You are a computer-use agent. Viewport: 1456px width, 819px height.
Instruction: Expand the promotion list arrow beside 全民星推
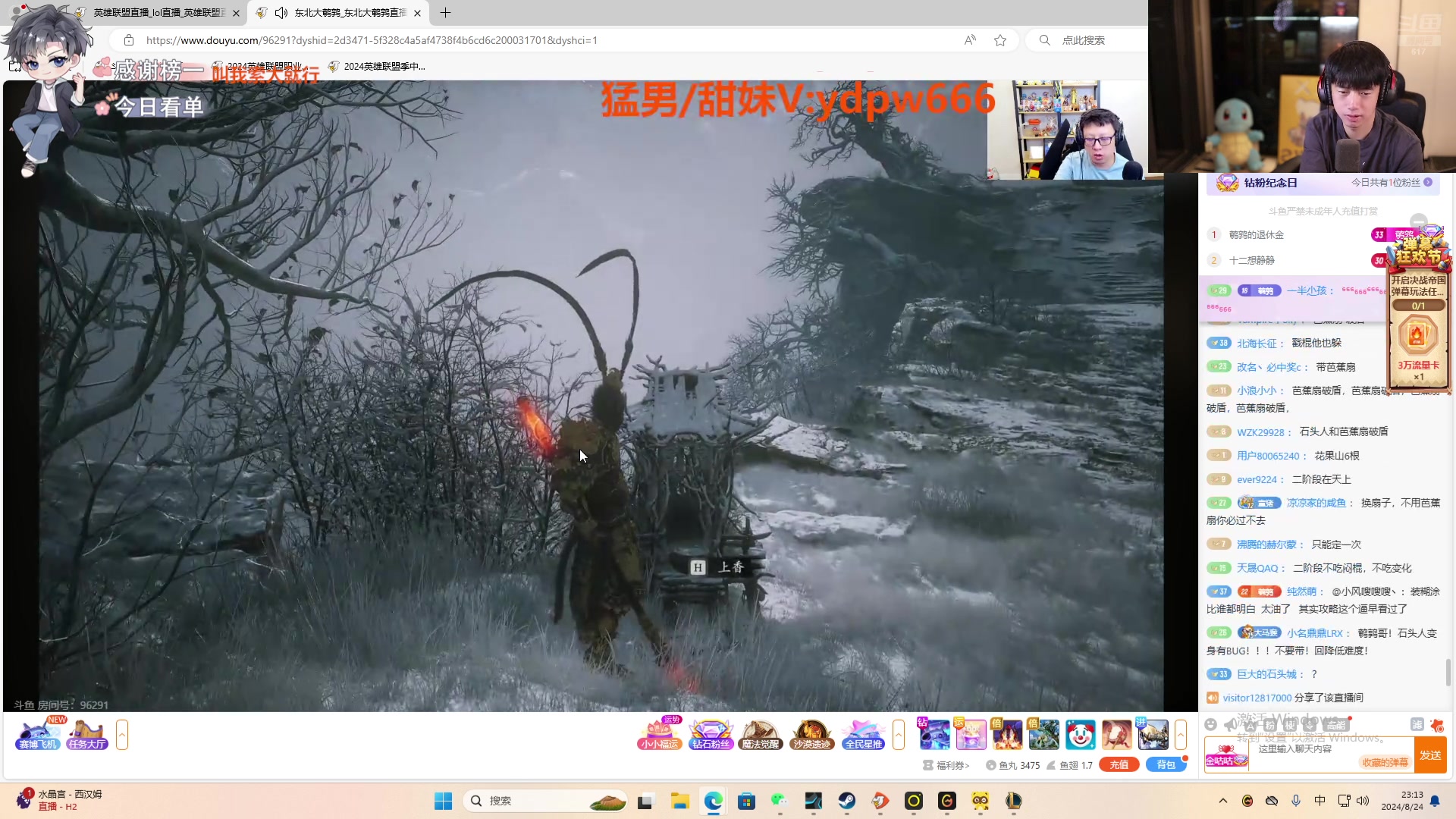899,735
